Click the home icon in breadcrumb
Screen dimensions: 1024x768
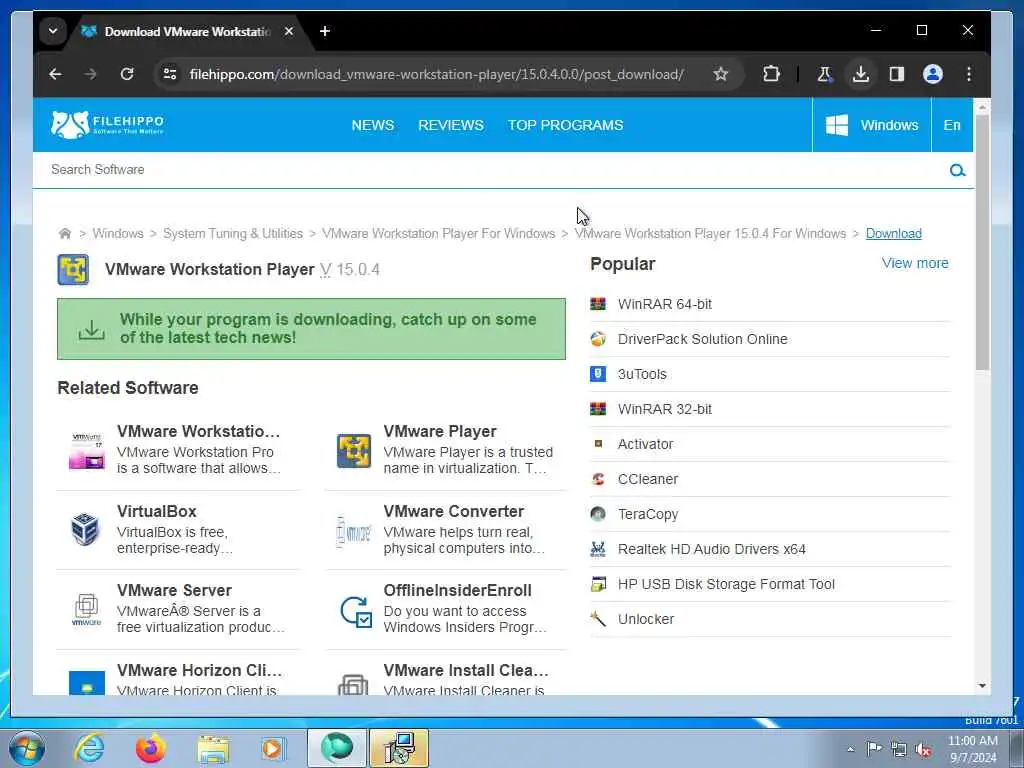tap(65, 233)
